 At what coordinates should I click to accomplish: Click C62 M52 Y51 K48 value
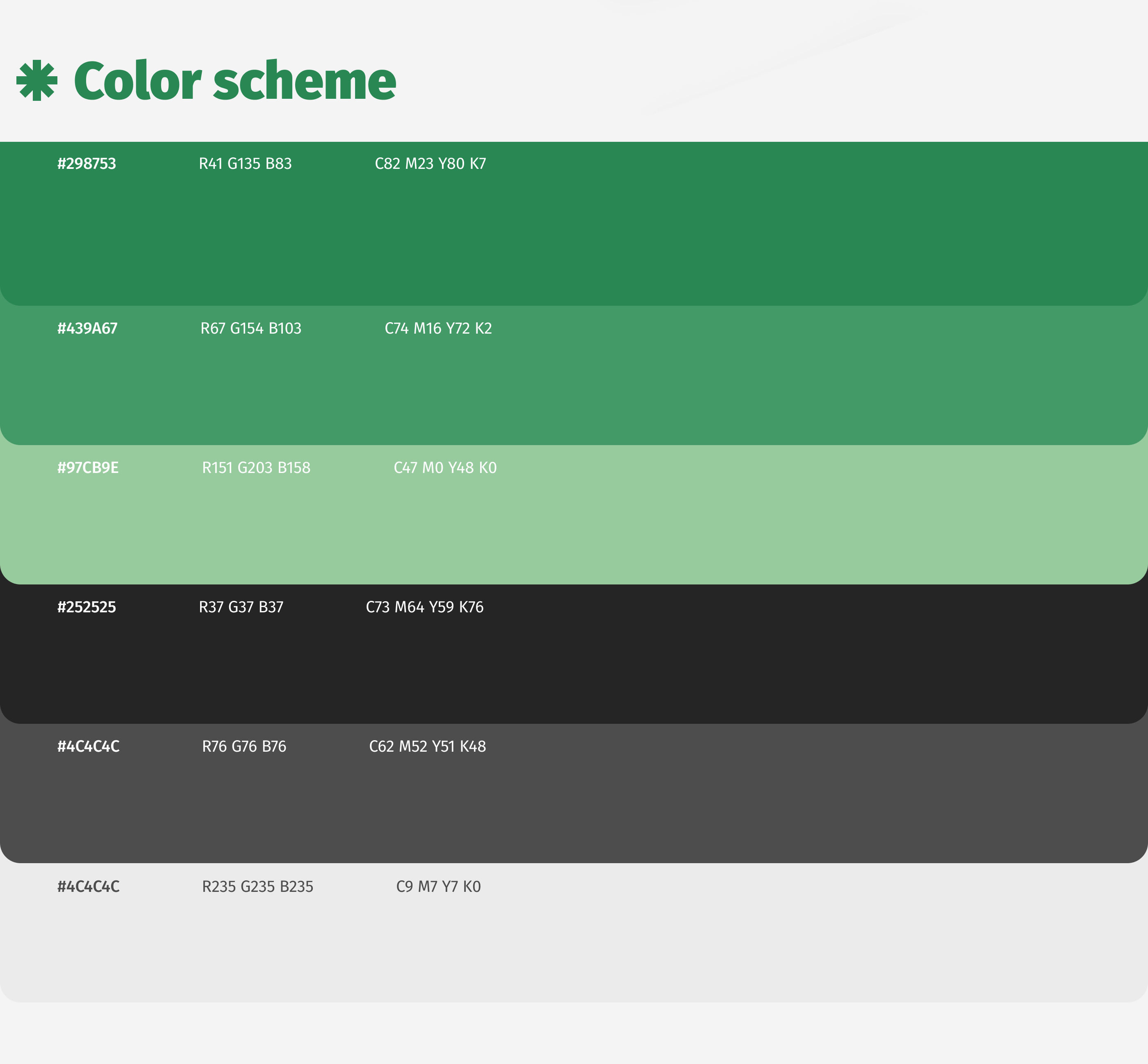pyautogui.click(x=427, y=747)
